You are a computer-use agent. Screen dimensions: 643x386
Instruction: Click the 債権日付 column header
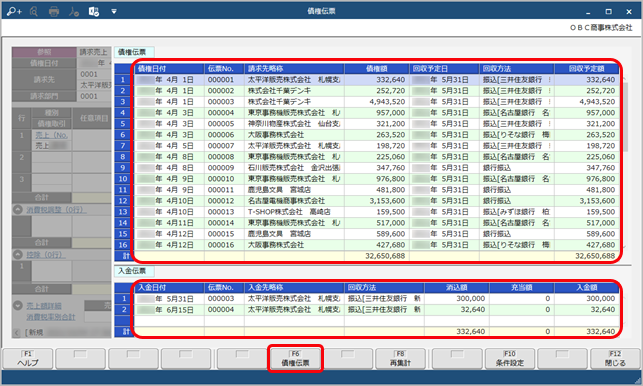tap(169, 69)
